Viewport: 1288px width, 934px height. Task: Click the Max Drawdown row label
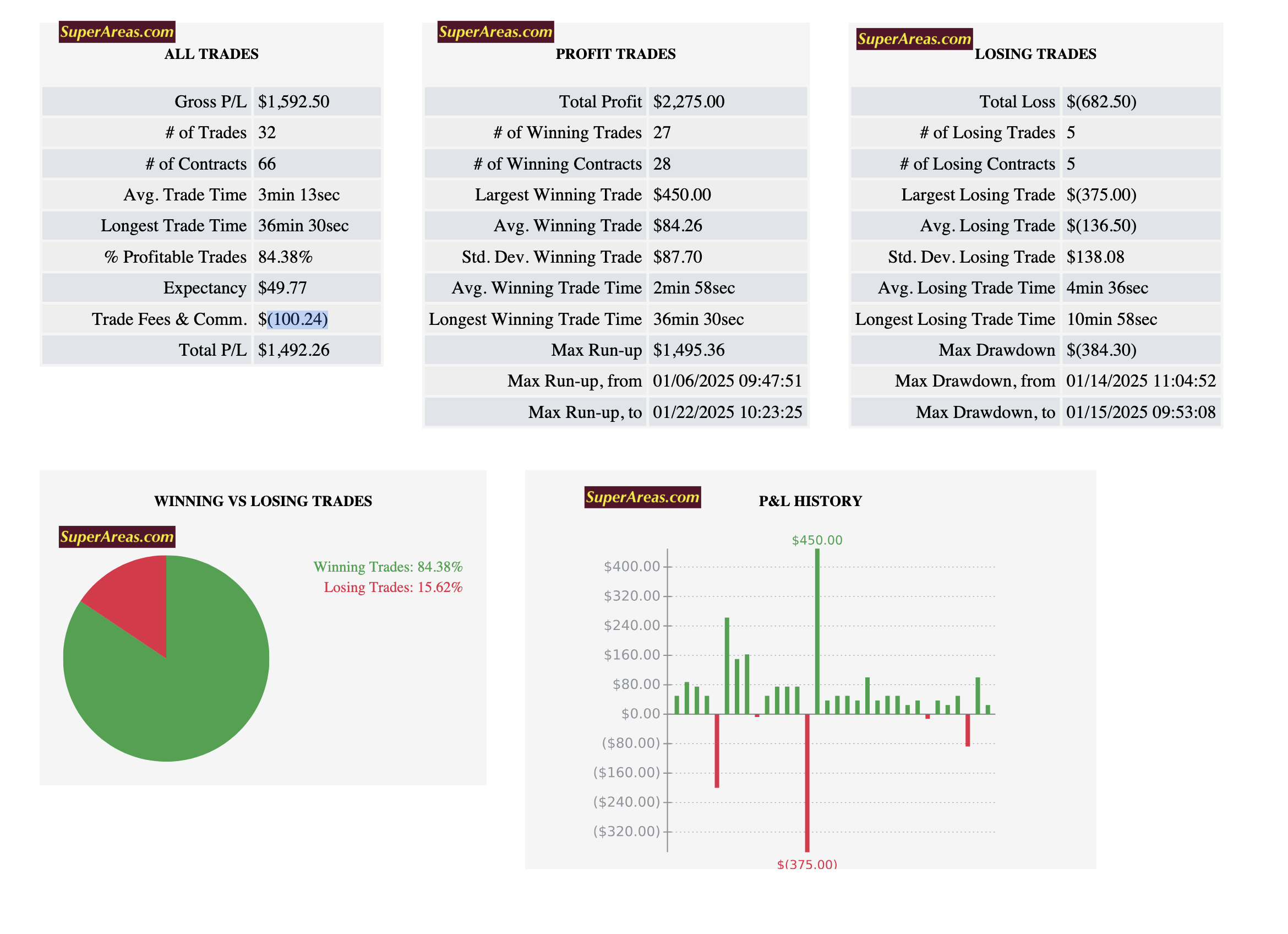(x=997, y=350)
